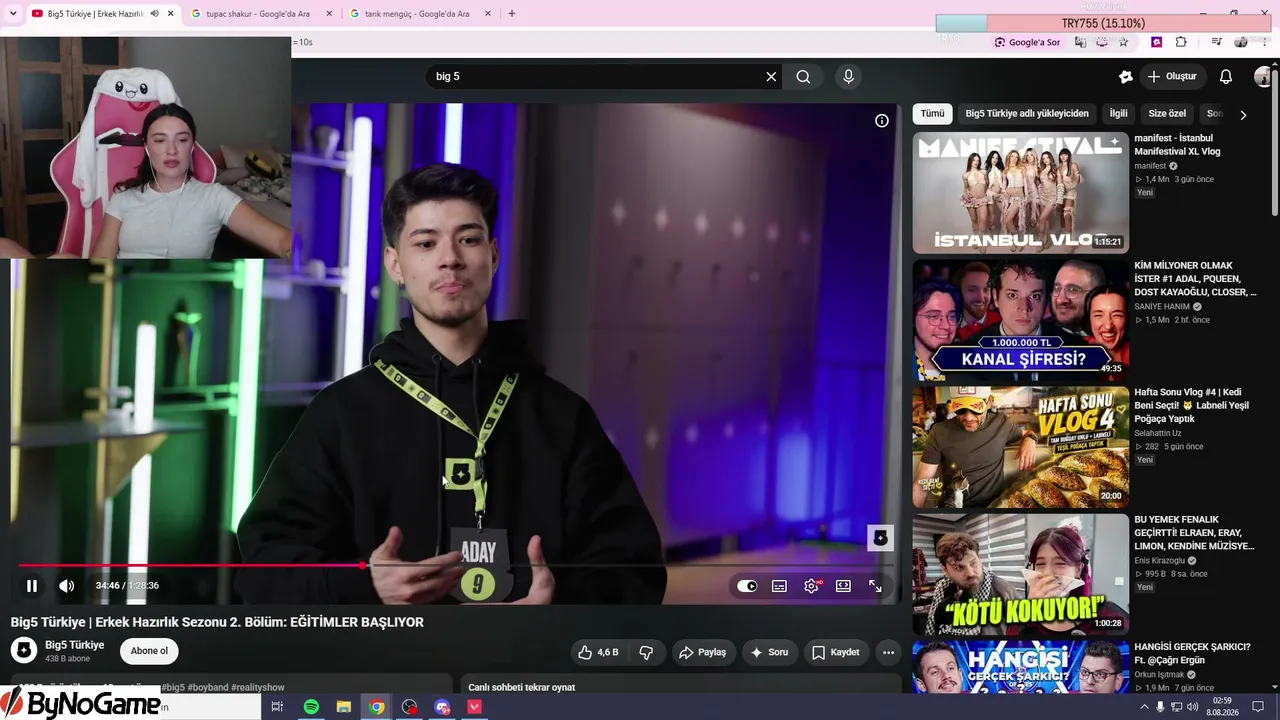Switch to the 'tank mengüç' browser tab
The width and height of the screenshot is (1280, 720).
click(417, 14)
